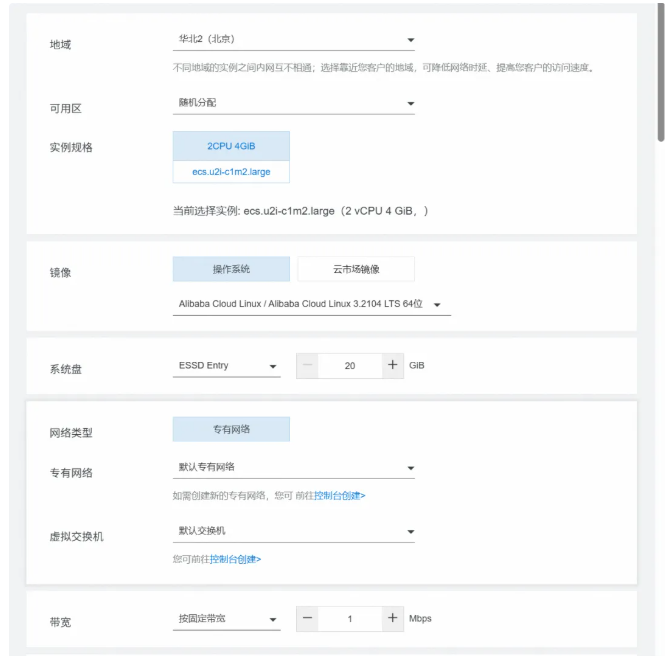The width and height of the screenshot is (665, 656).
Task: Select the 专有网络 network type button
Action: click(x=231, y=429)
